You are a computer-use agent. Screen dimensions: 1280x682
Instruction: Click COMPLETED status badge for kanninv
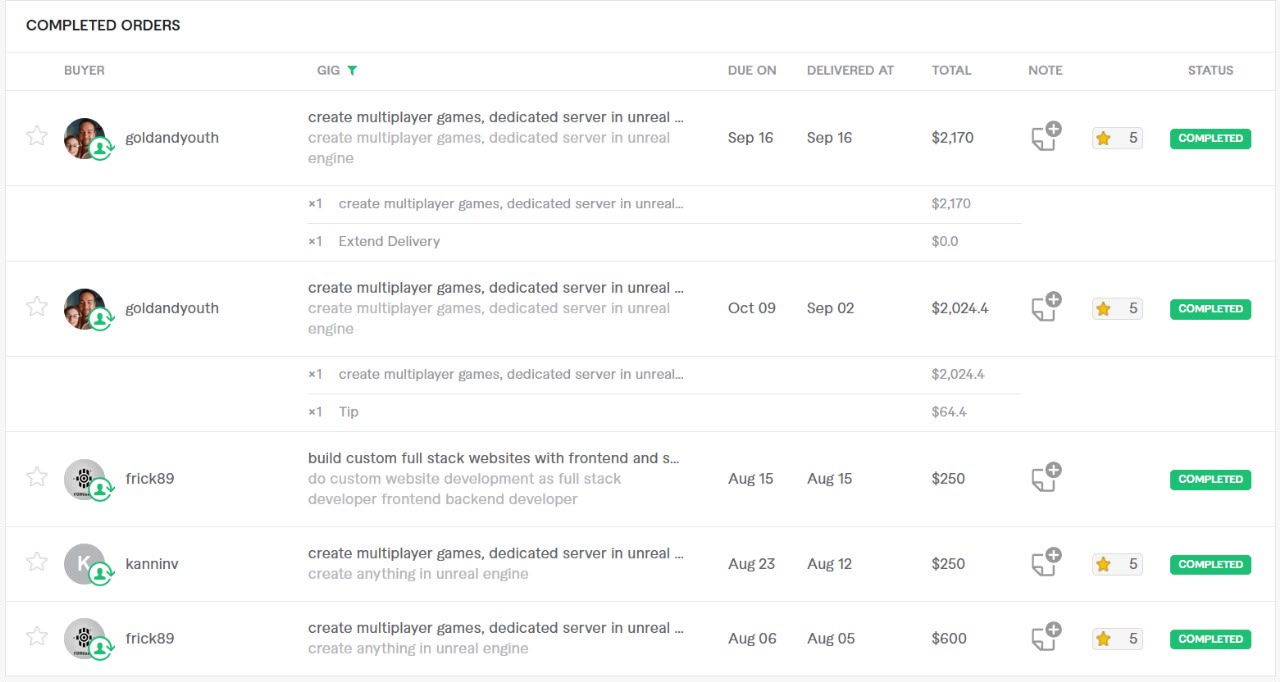[x=1210, y=564]
